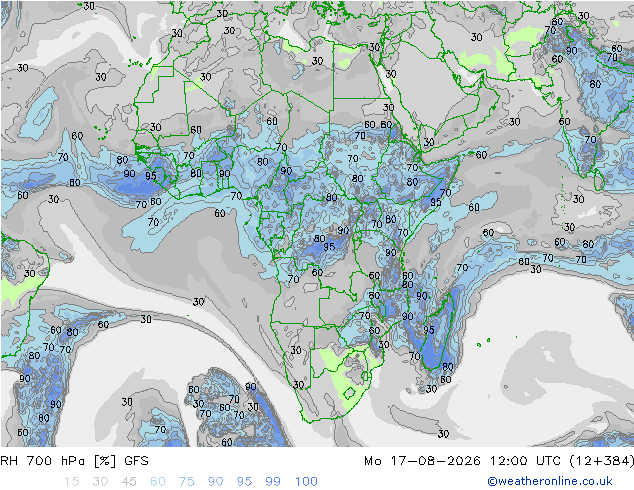Pick the 75 value in the colour legend
This screenshot has width=634, height=490.
(187, 482)
